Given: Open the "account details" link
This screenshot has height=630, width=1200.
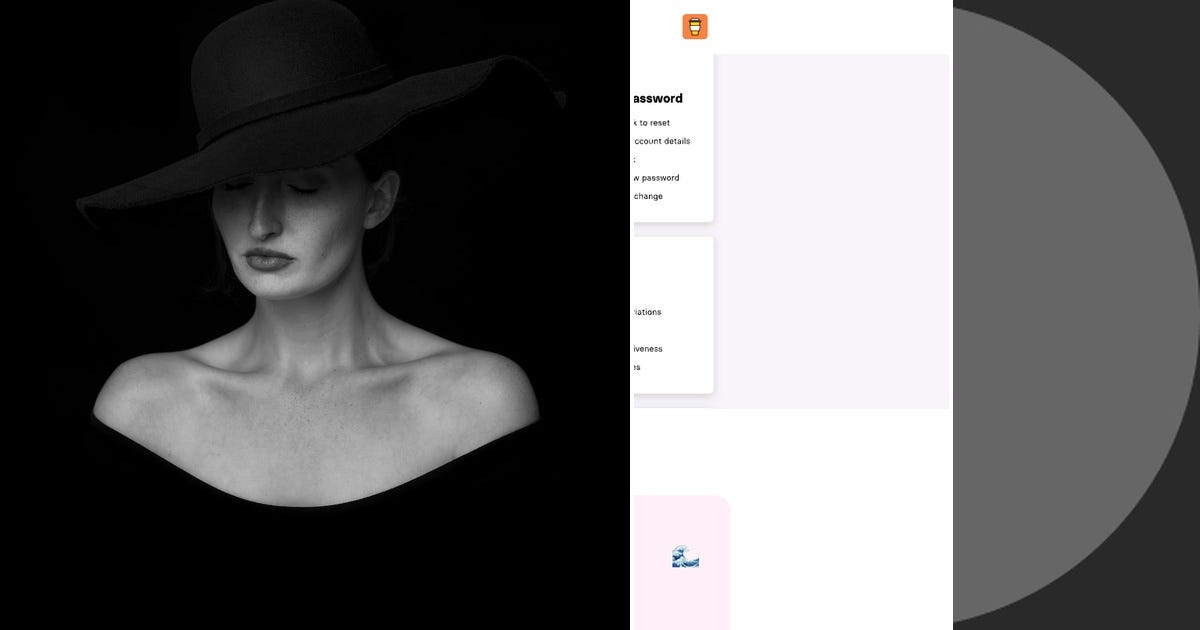Looking at the screenshot, I should pos(660,141).
